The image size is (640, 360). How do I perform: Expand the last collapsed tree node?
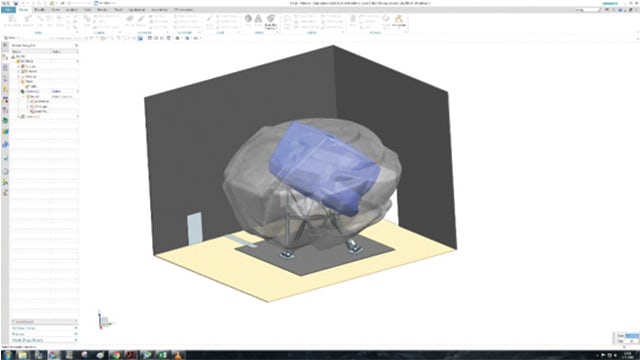coord(19,116)
